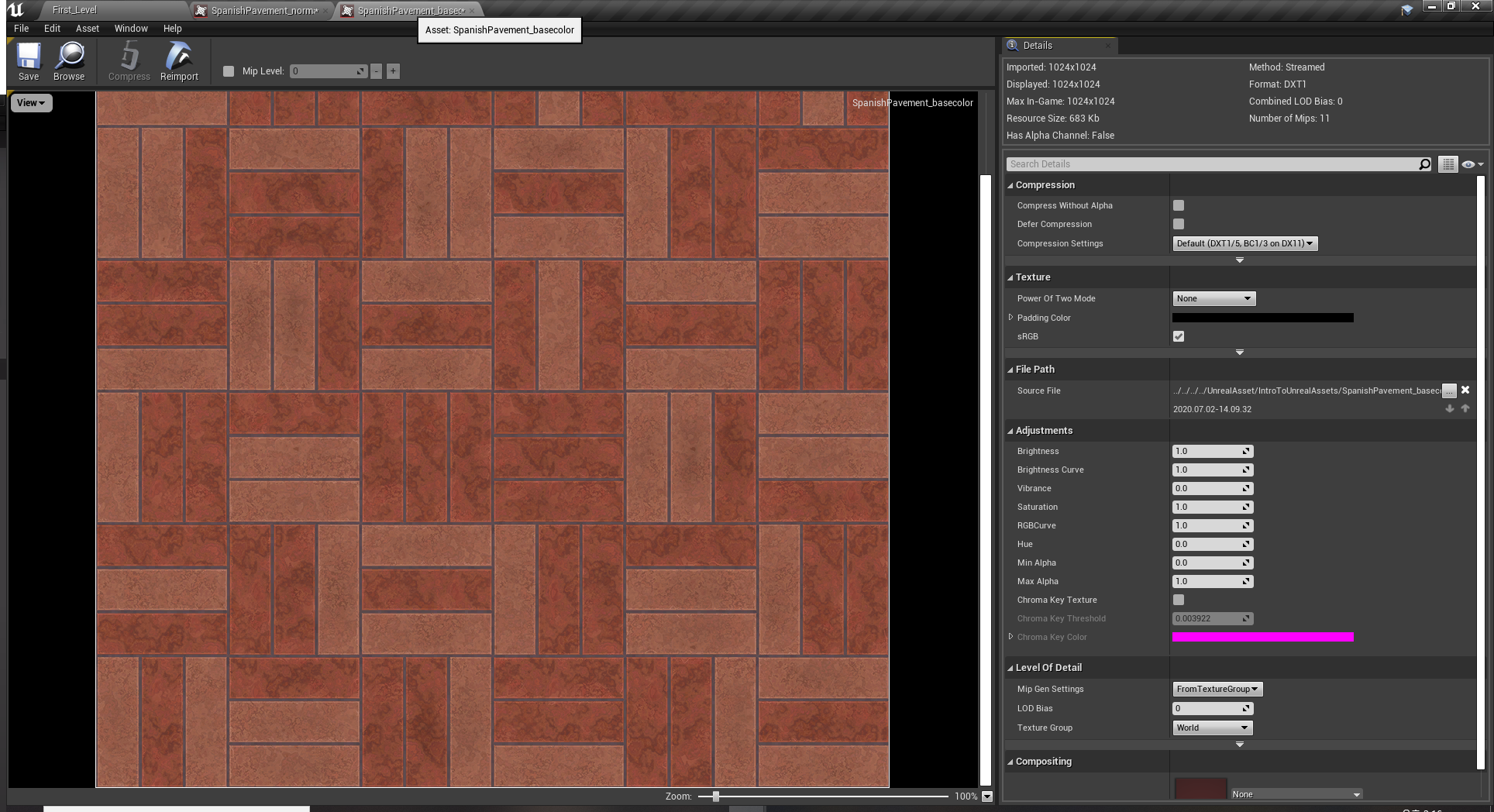1494x812 pixels.
Task: Click the Zoom slider handle
Action: point(716,796)
